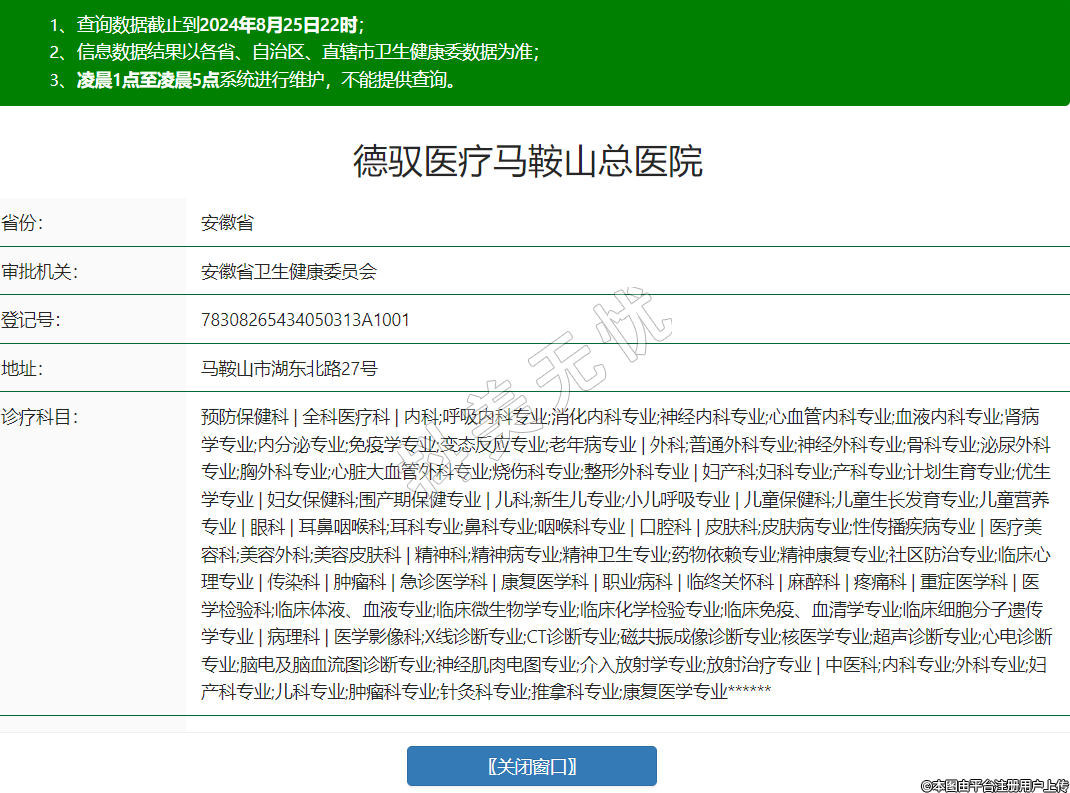Click the 本图由平台注册用户上传 copyright note
The image size is (1070, 793).
[994, 786]
